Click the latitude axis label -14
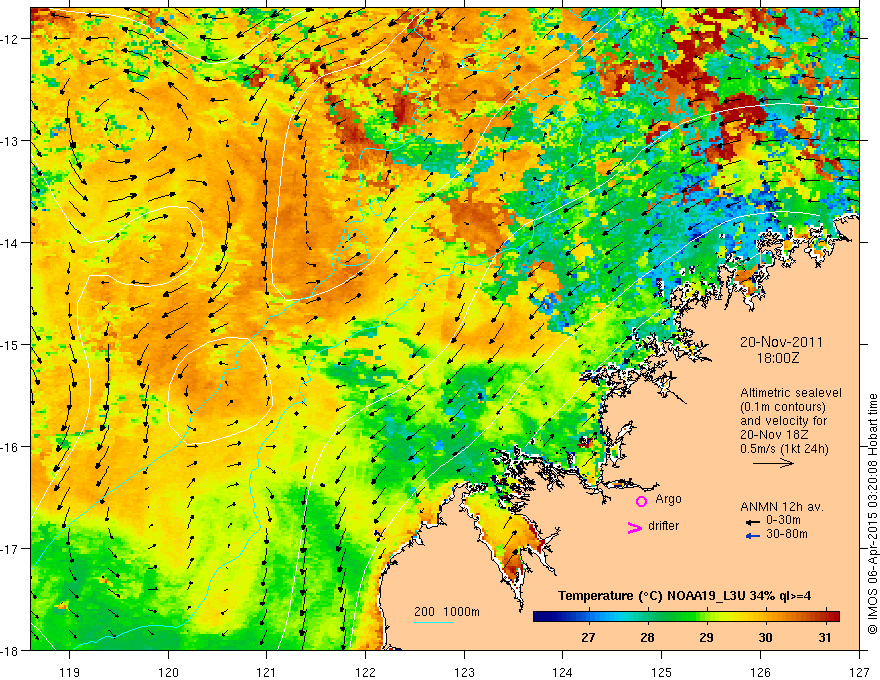 (10, 243)
